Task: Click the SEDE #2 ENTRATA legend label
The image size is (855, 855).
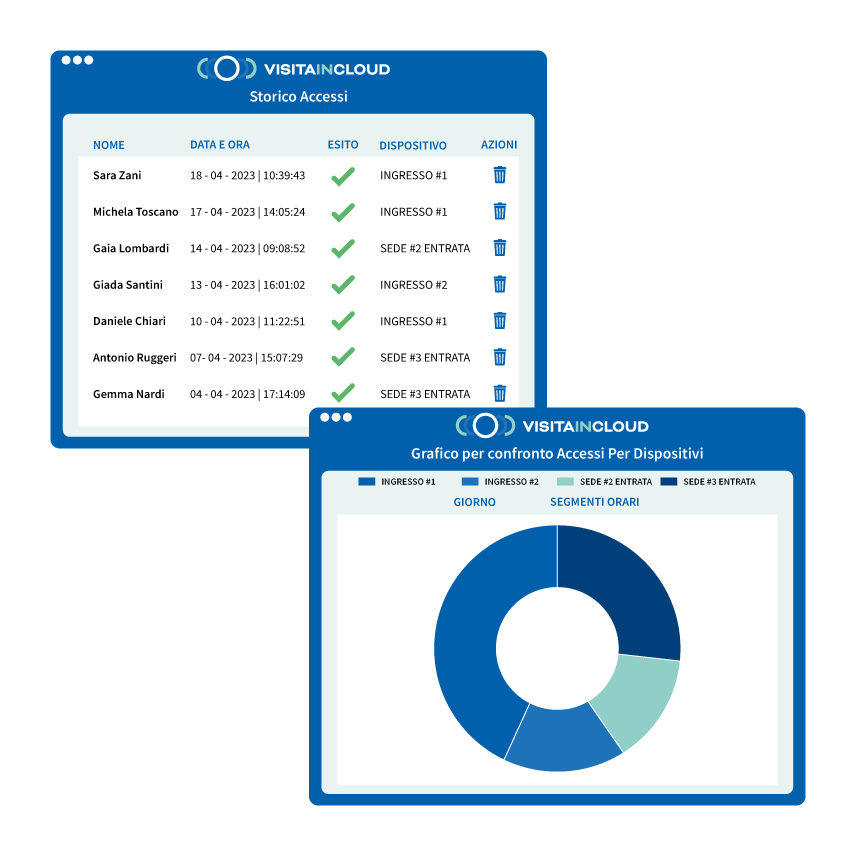Action: pyautogui.click(x=616, y=481)
